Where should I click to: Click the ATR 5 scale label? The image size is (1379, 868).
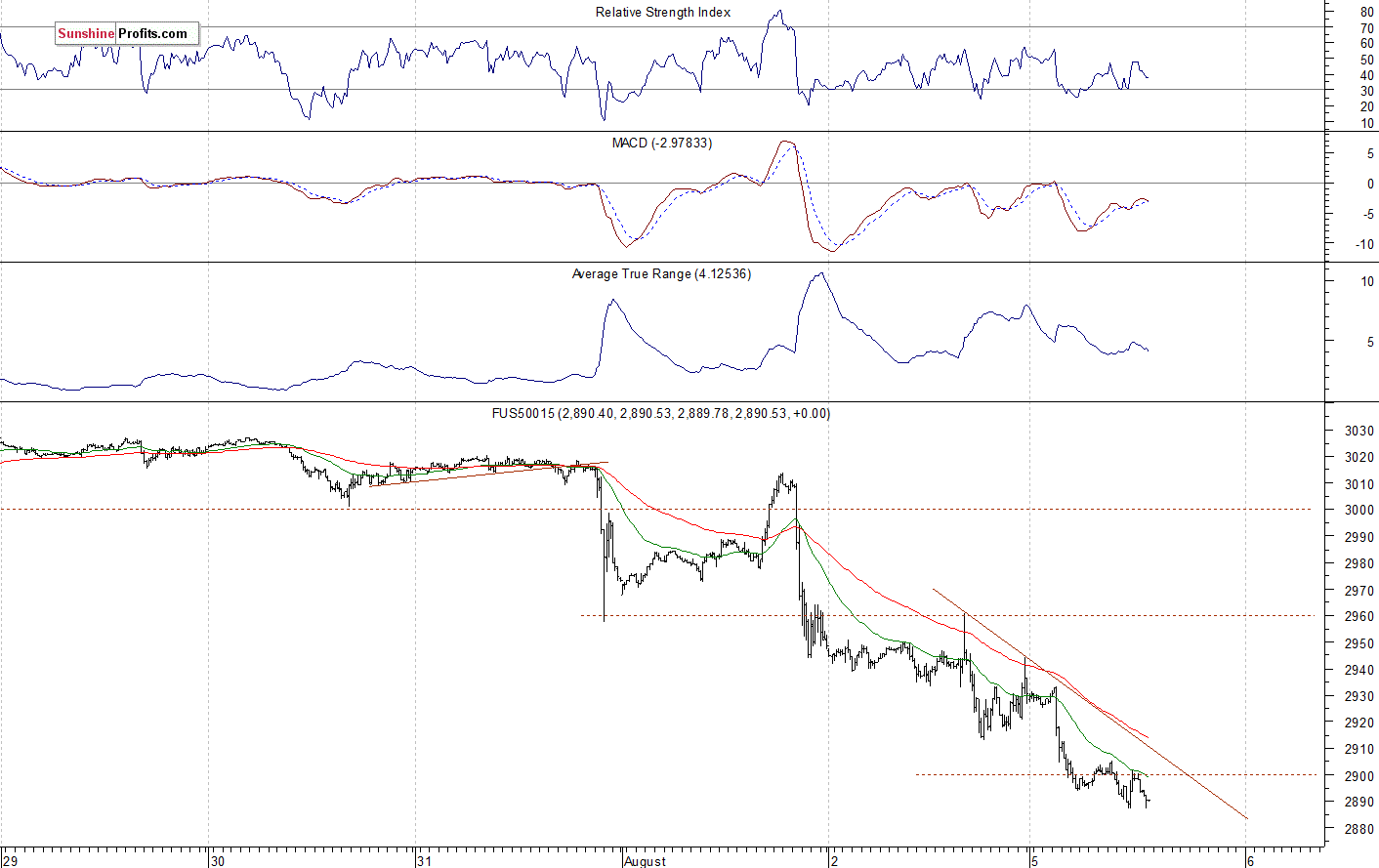(x=1370, y=342)
